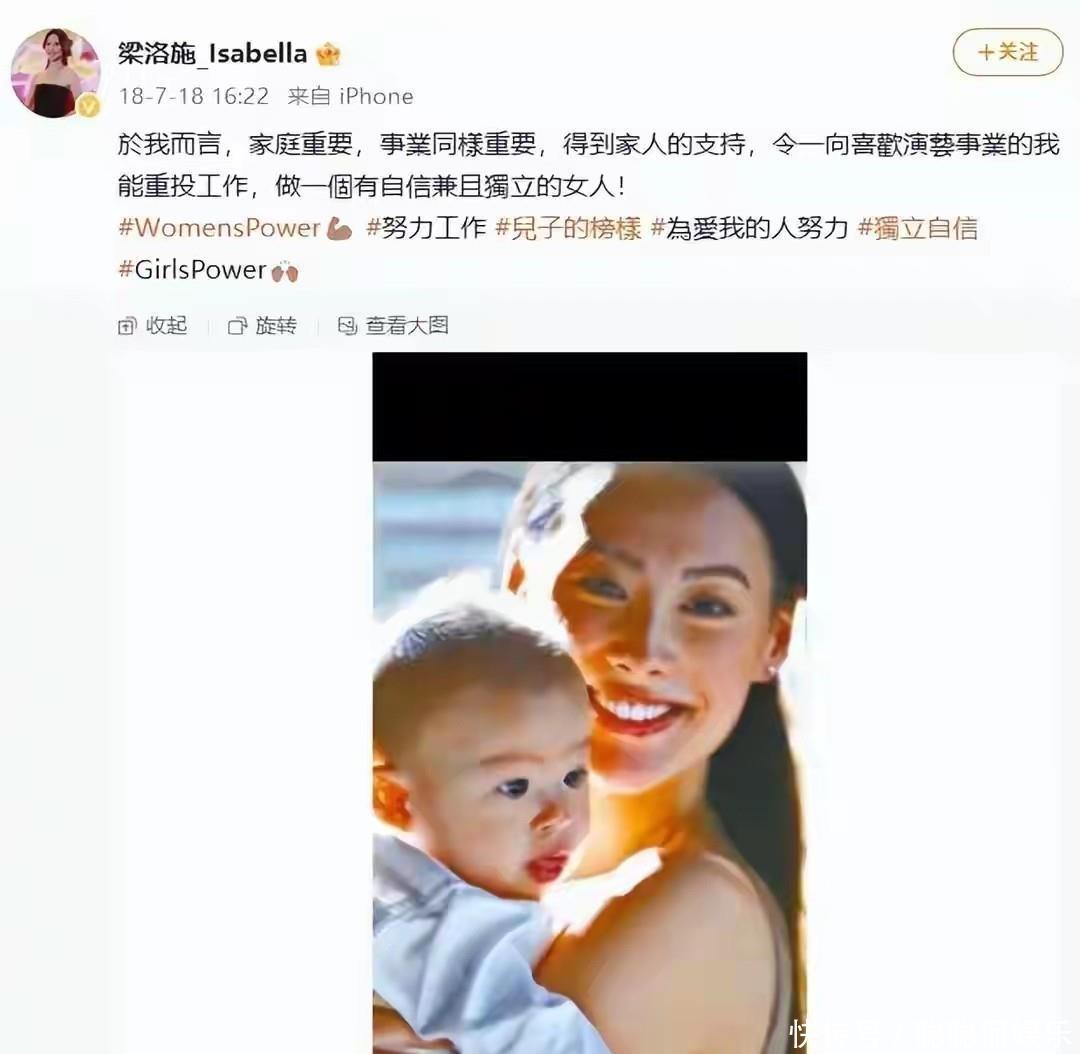
Task: Click the gold verified badge on avatar
Action: click(x=88, y=106)
